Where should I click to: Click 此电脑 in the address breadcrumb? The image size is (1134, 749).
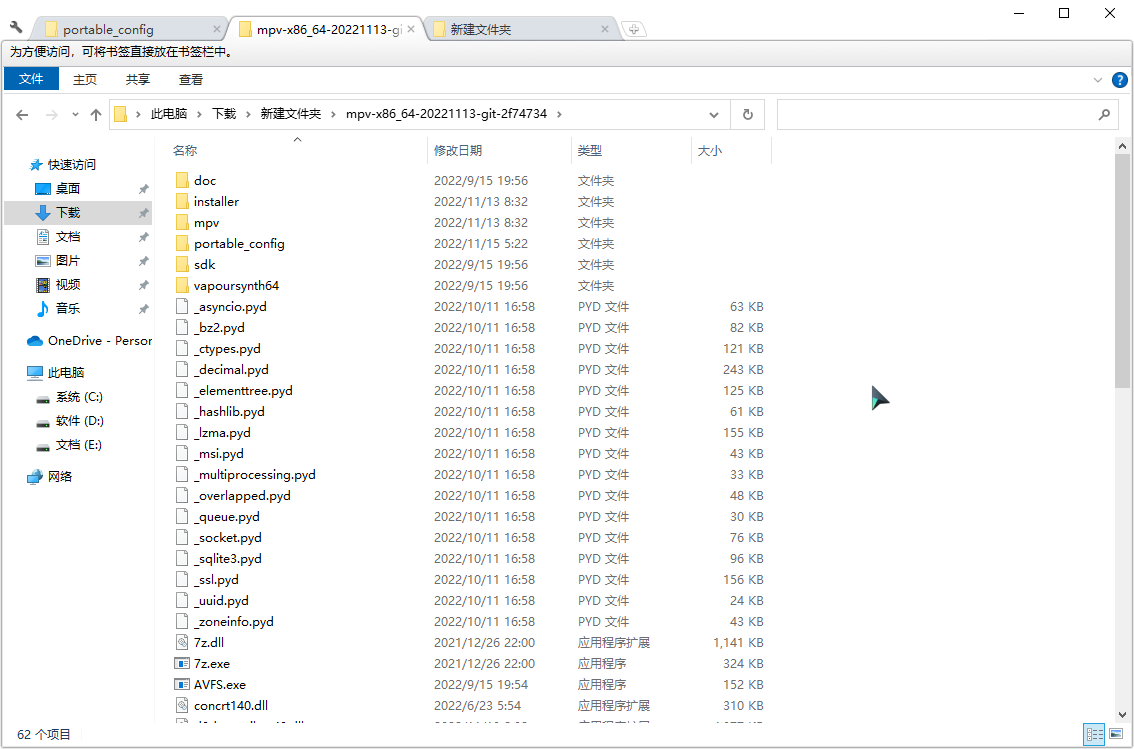[x=169, y=114]
